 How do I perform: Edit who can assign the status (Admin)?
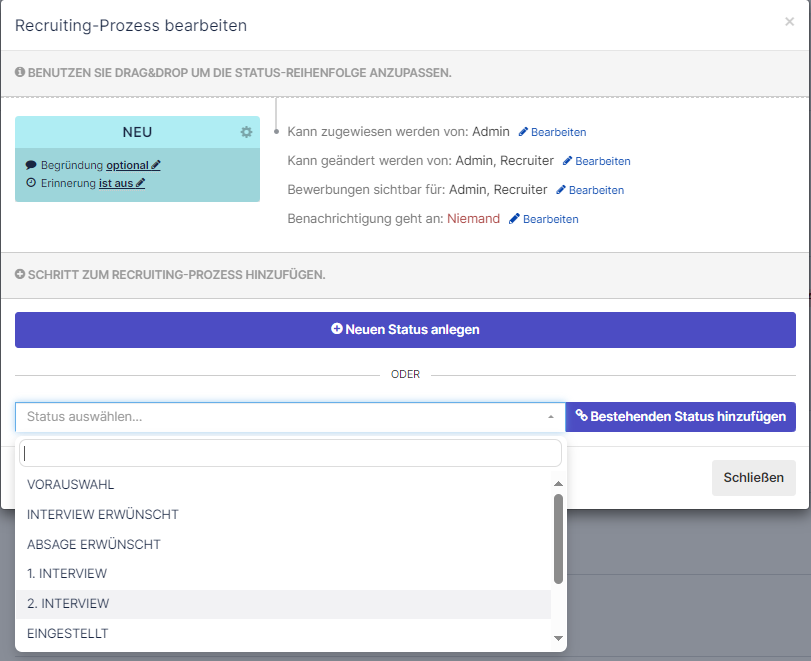(x=552, y=132)
